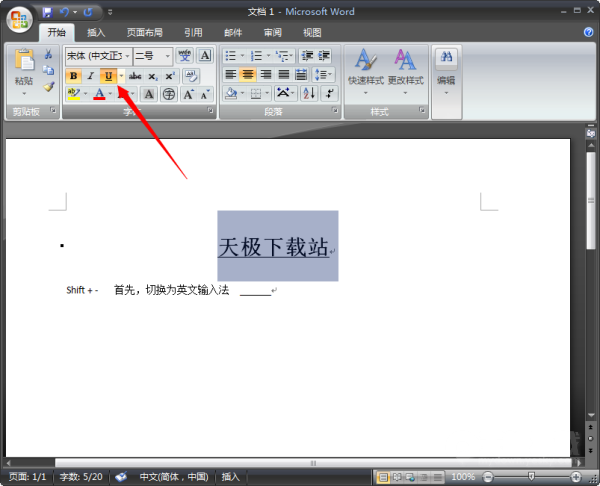The height and width of the screenshot is (486, 600).
Task: Open the 审阅 (Review) tab
Action: [273, 33]
